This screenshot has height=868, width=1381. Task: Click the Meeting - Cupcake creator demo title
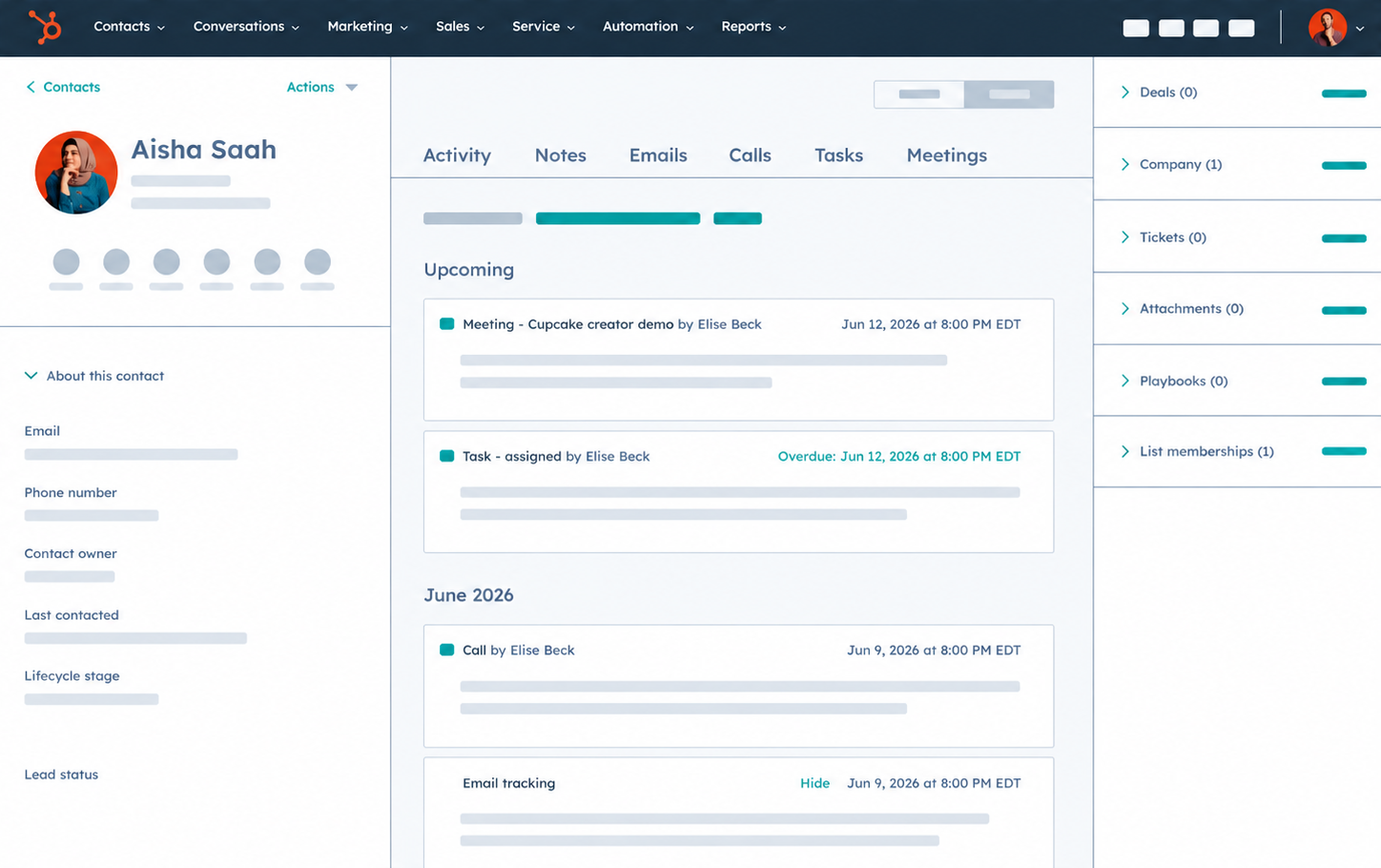(568, 324)
